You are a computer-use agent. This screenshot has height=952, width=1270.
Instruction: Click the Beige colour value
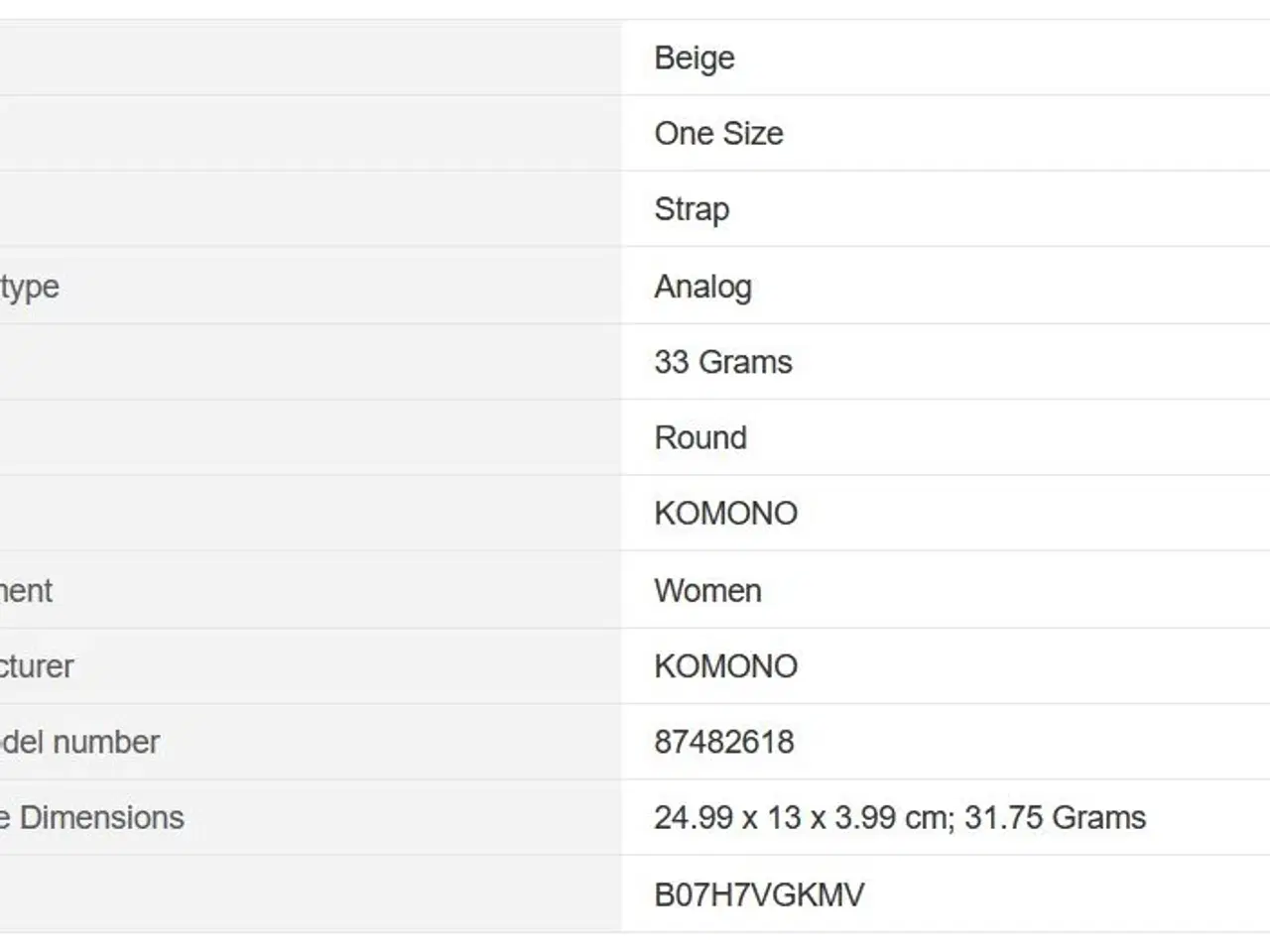(695, 59)
